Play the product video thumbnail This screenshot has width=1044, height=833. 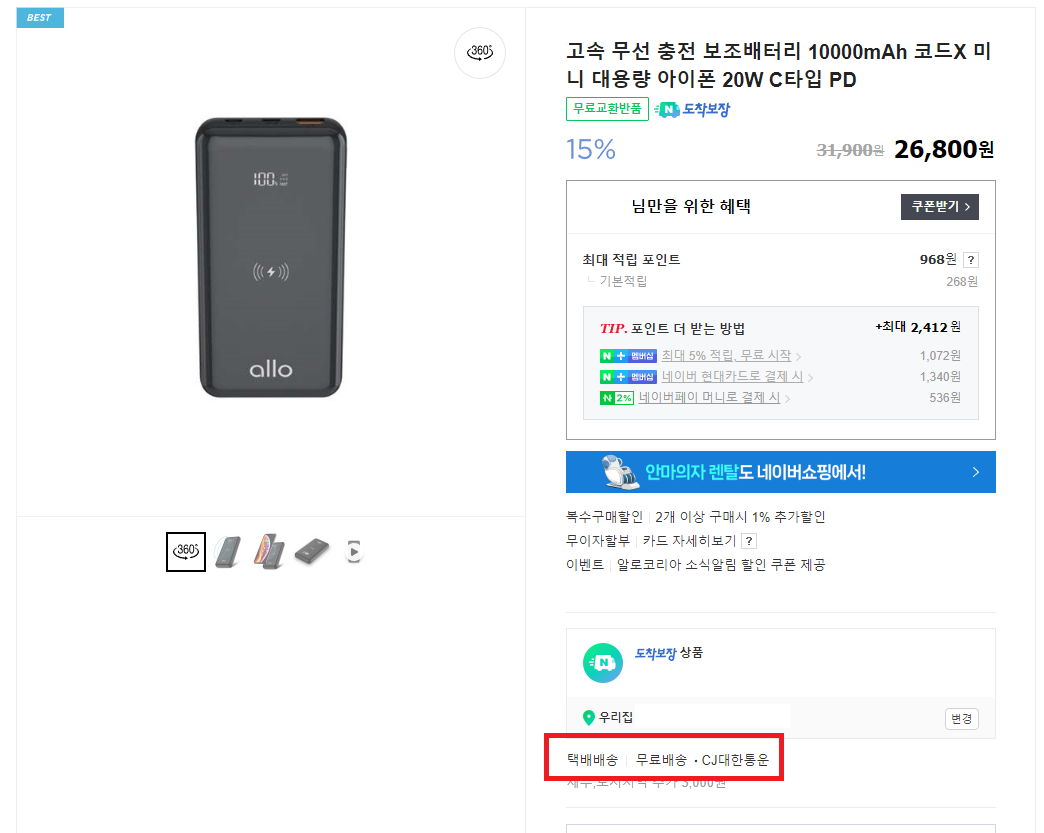tap(354, 551)
